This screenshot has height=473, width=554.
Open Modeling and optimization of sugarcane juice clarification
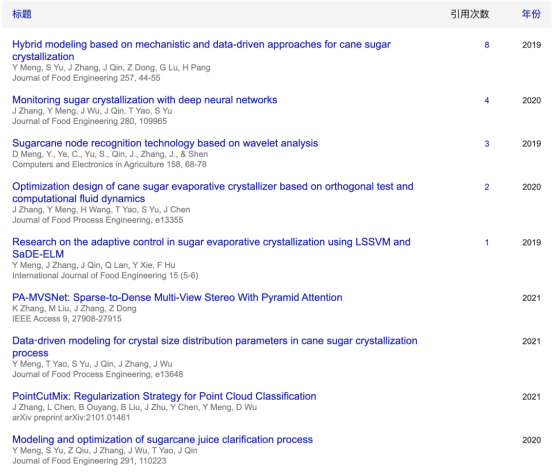click(x=163, y=439)
